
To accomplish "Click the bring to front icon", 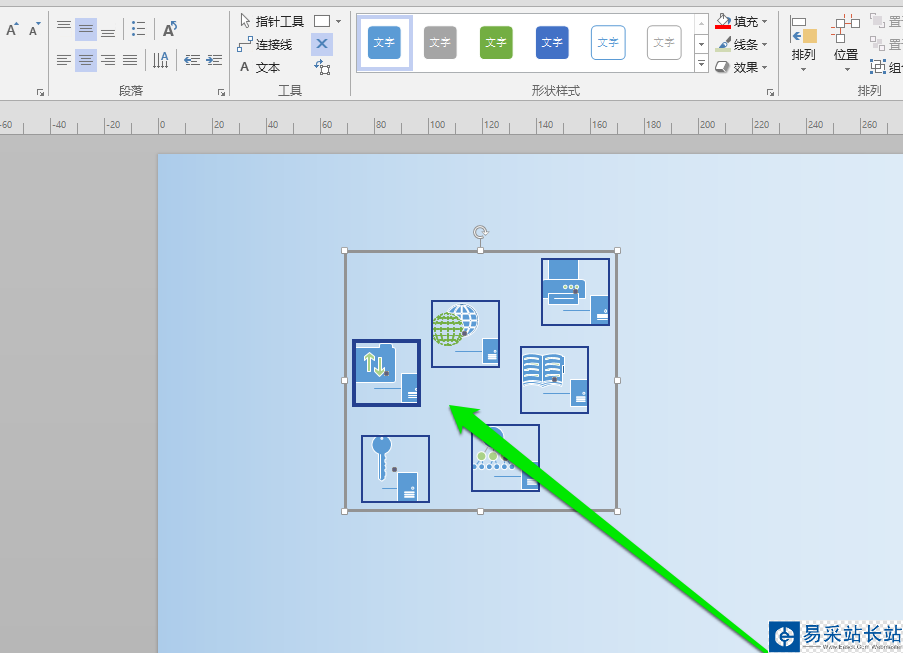I will point(878,21).
